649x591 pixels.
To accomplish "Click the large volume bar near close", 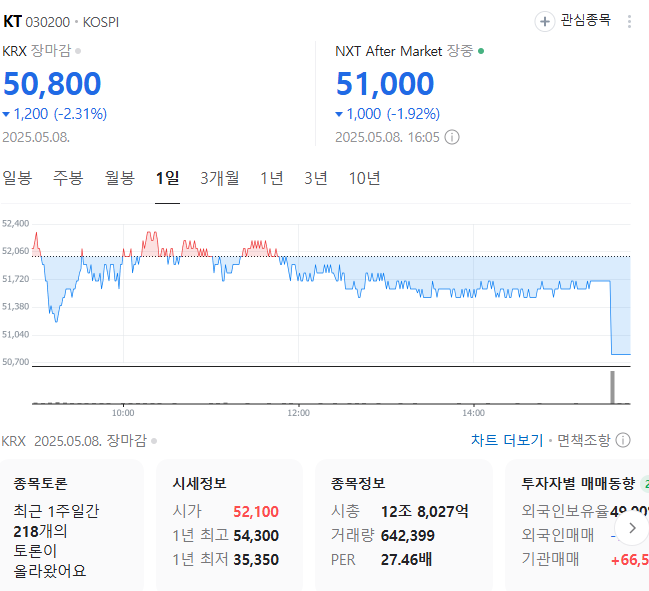I will coord(613,387).
